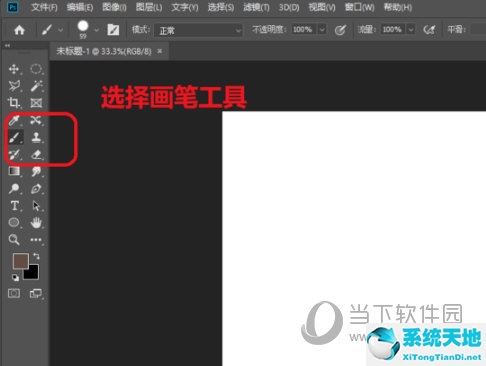Open the 图像(I) menu

114,7
